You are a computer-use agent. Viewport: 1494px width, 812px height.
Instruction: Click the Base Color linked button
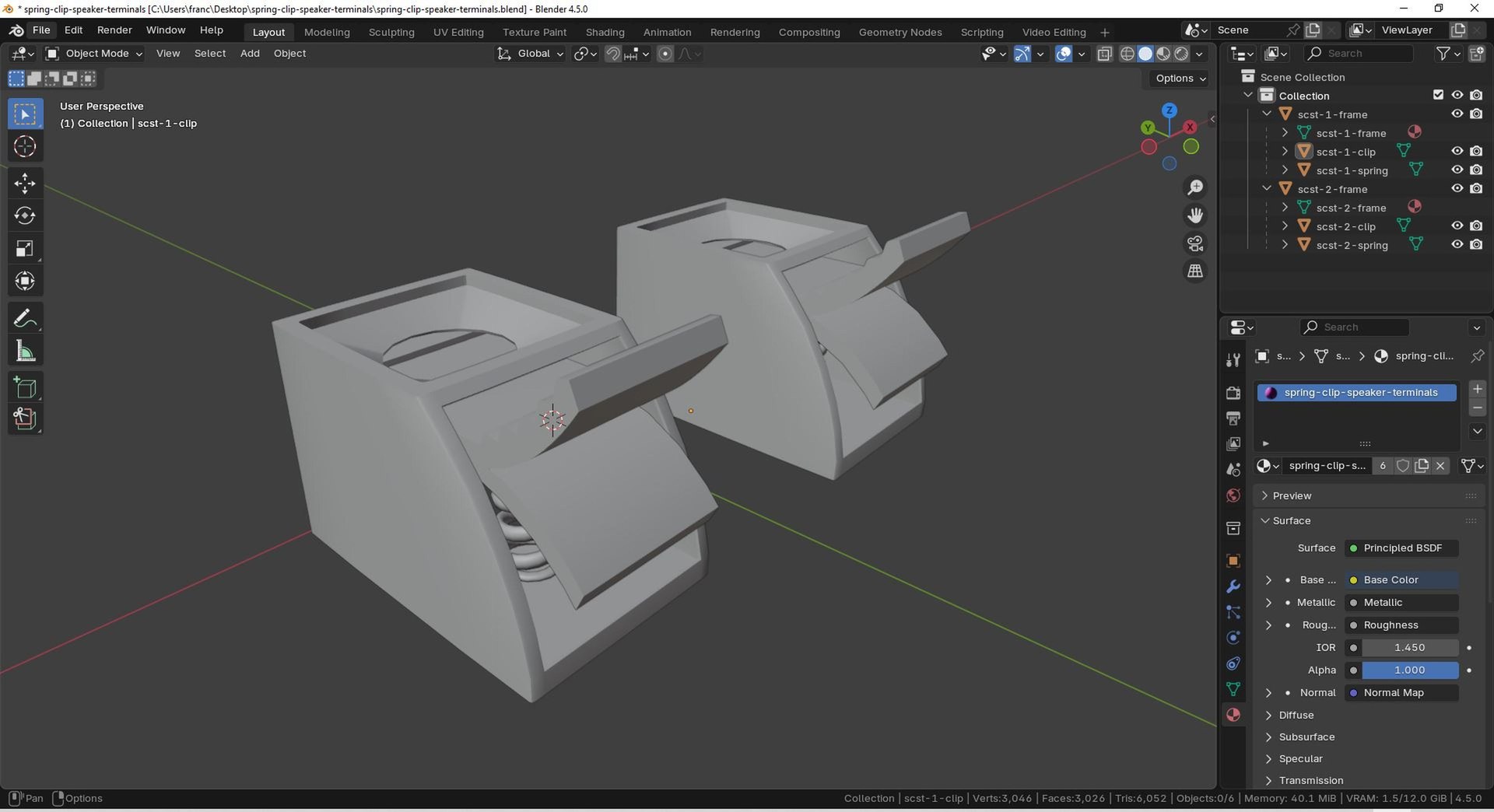tap(1401, 580)
